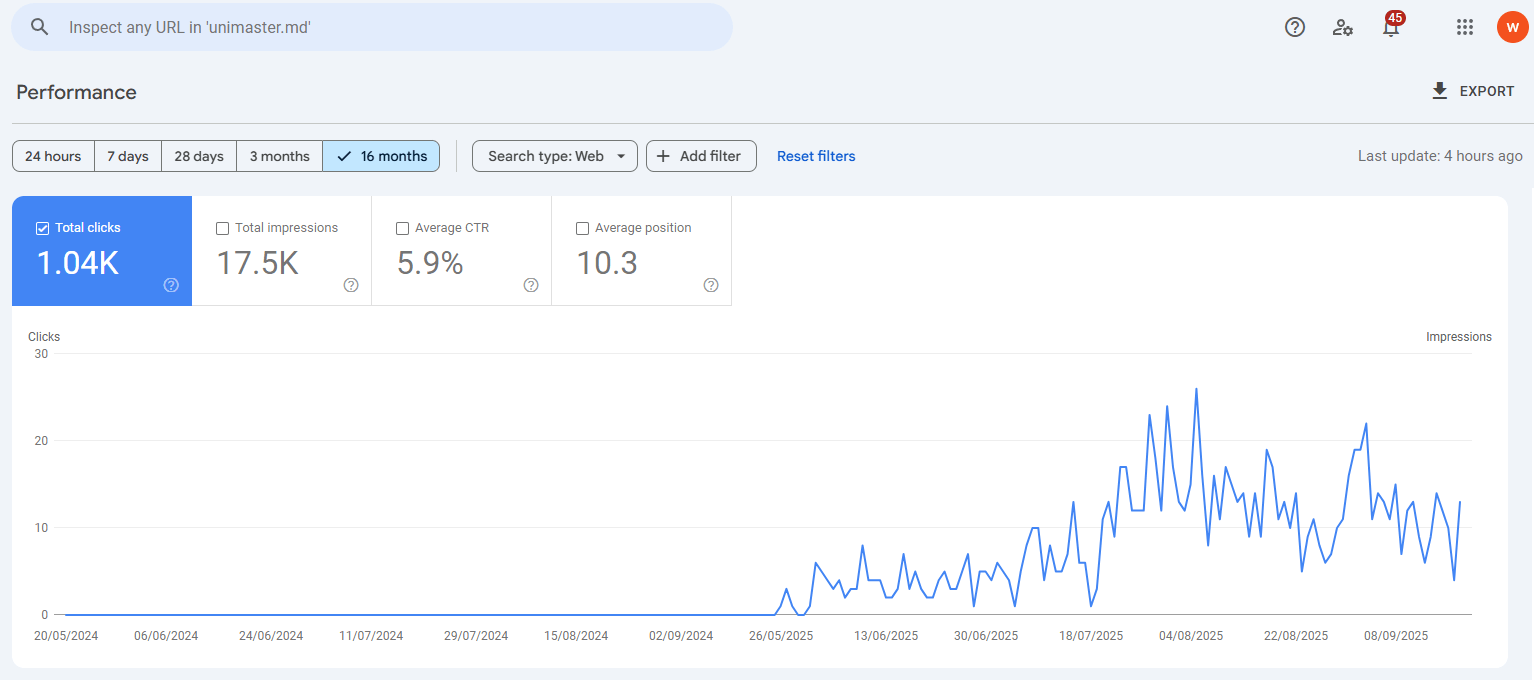The image size is (1534, 680).
Task: Enable the Average position checkbox
Action: [x=582, y=228]
